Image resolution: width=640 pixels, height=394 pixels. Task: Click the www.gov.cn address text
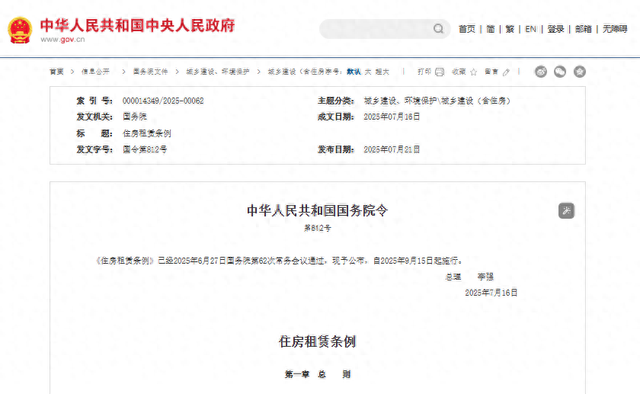(x=62, y=40)
